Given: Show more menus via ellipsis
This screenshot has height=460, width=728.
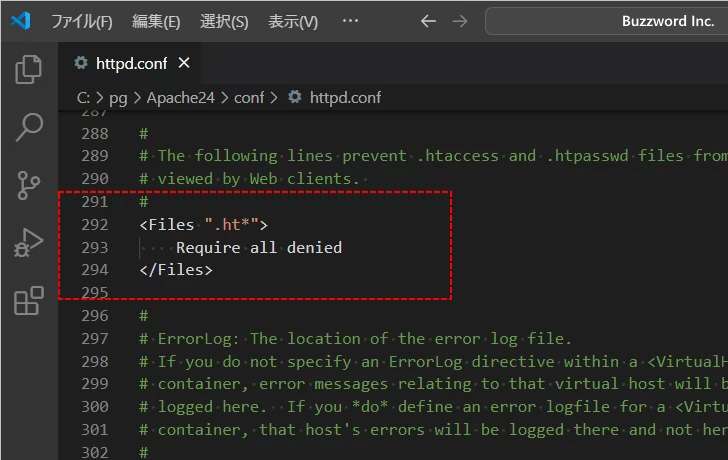Looking at the screenshot, I should coord(350,21).
